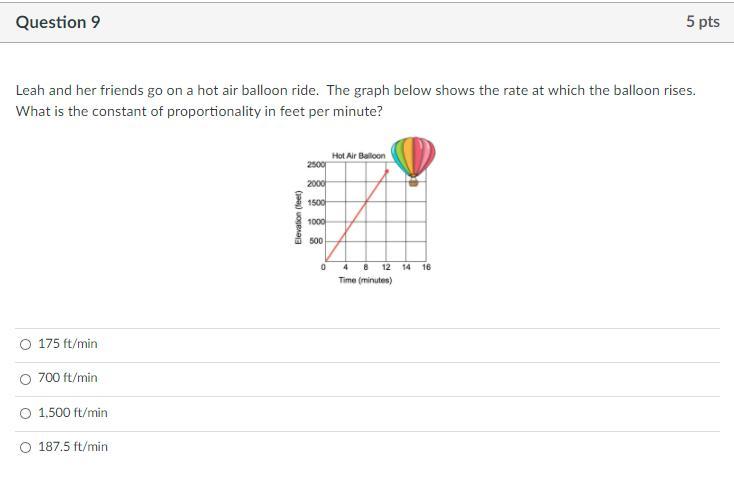Click the 12 minutes tick label
The image size is (734, 478).
click(386, 267)
